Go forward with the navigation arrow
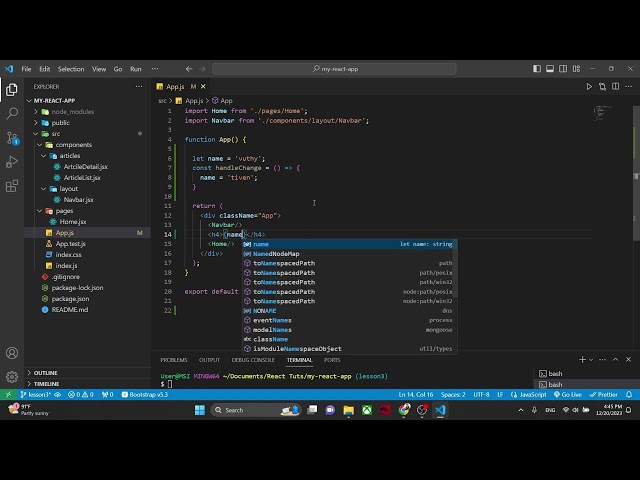The height and width of the screenshot is (480, 640). [202, 69]
